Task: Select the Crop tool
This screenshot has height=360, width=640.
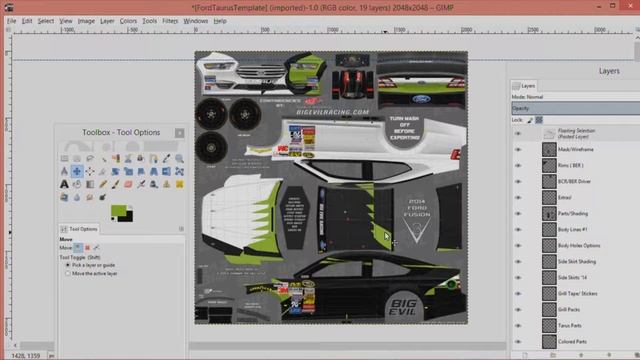Action: click(103, 171)
